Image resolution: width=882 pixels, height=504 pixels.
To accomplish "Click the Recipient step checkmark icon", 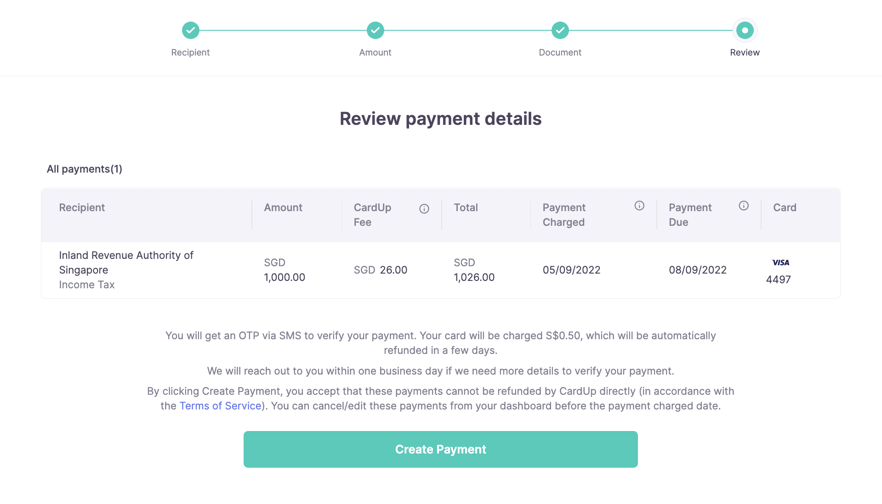I will [190, 30].
